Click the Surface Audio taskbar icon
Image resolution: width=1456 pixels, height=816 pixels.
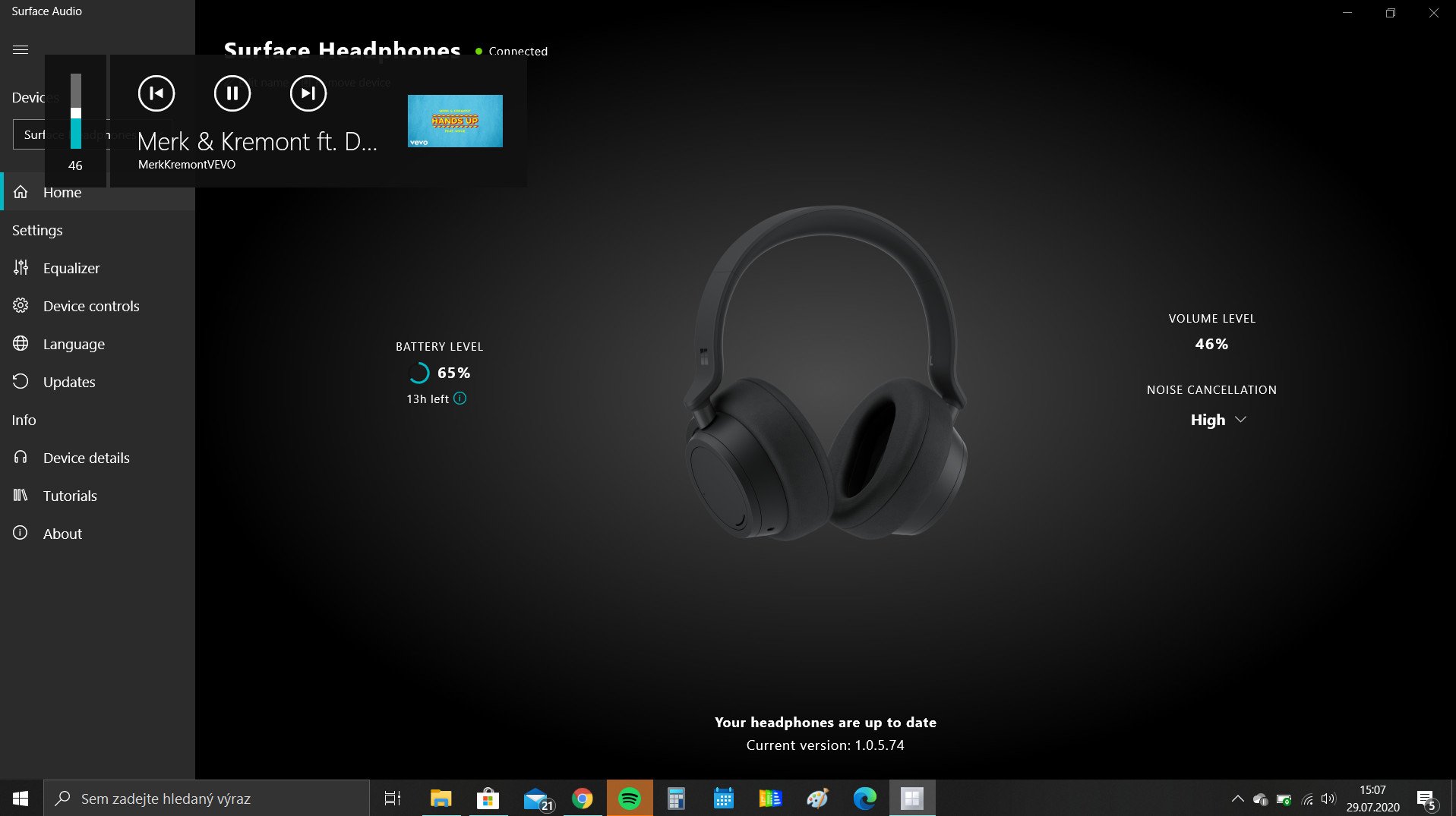point(911,799)
